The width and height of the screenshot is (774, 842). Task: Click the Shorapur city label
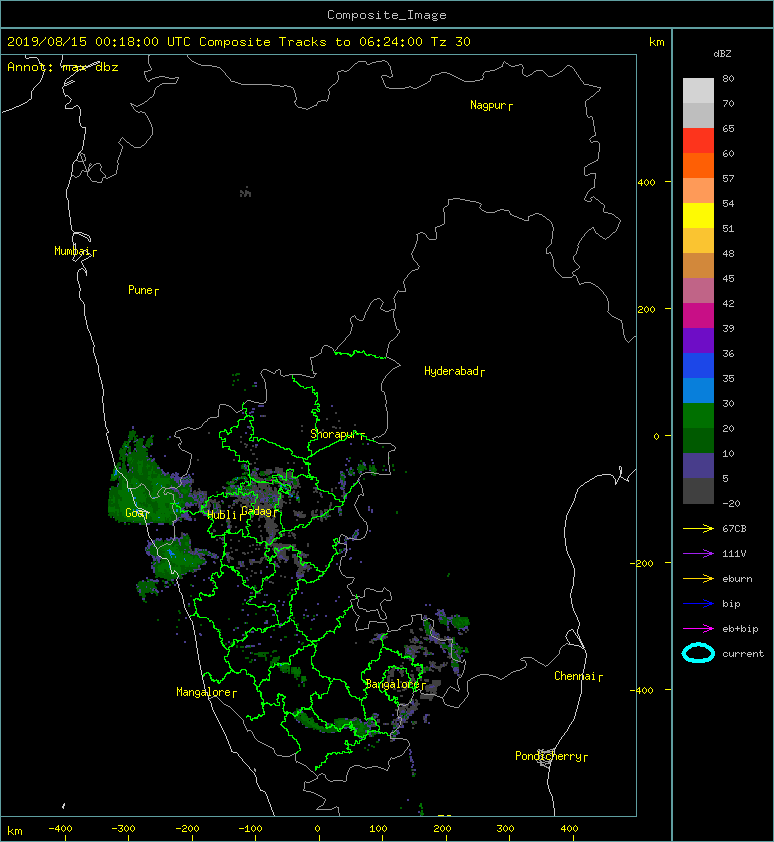pos(334,434)
